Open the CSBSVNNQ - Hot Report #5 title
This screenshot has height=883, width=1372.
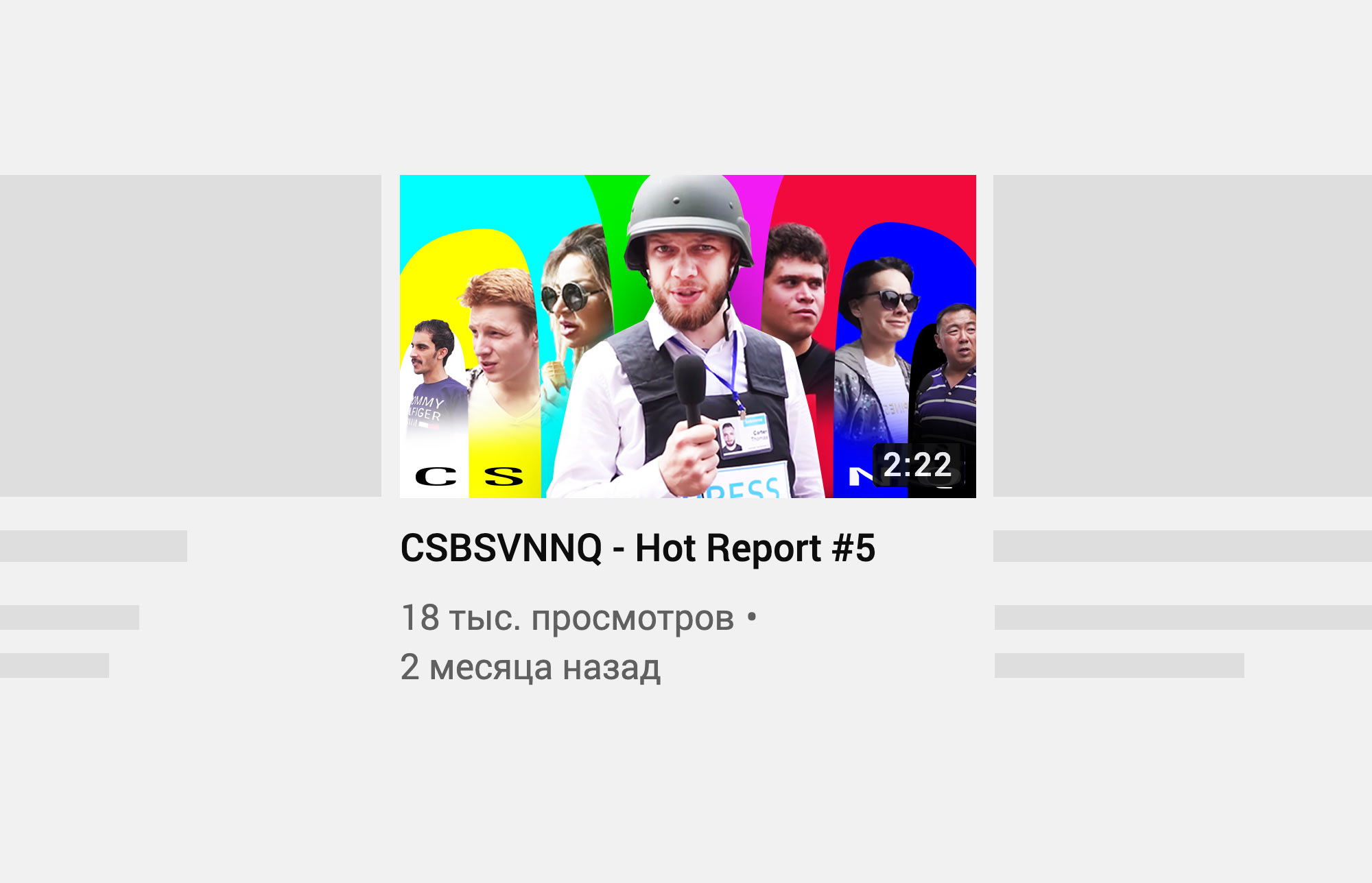(638, 548)
